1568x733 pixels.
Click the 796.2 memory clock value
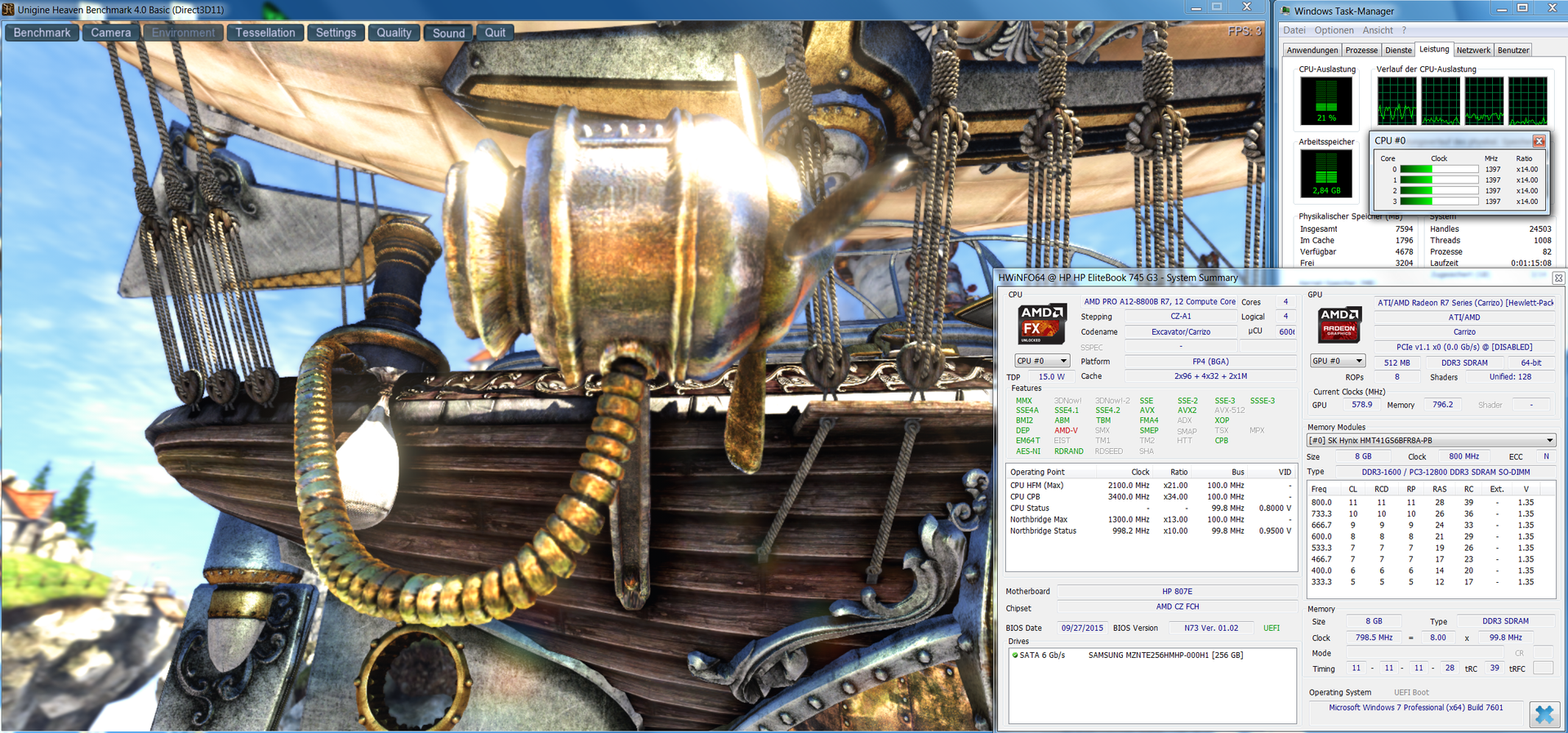pos(1442,405)
